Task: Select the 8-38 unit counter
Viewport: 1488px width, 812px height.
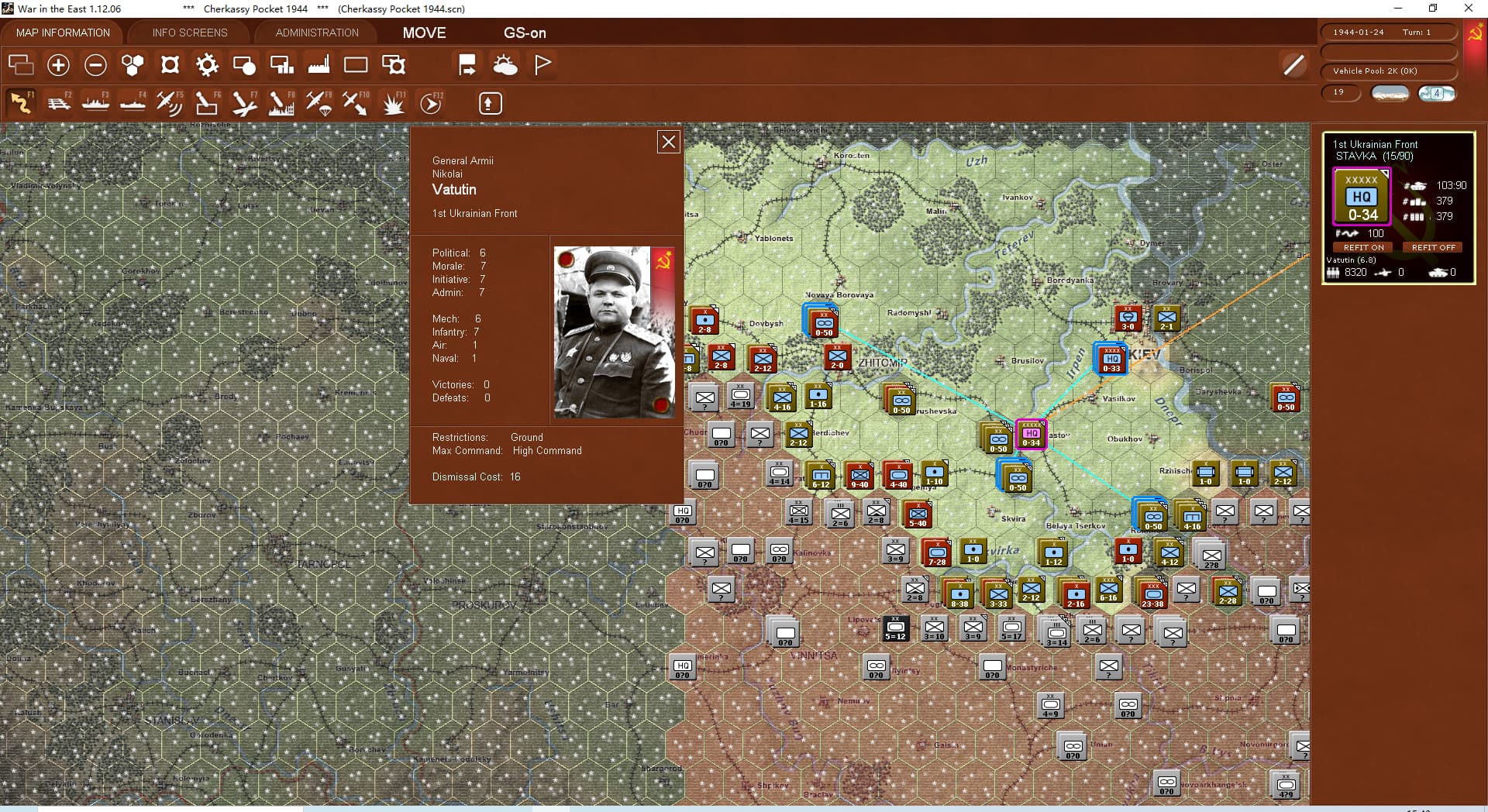Action: pos(959,594)
